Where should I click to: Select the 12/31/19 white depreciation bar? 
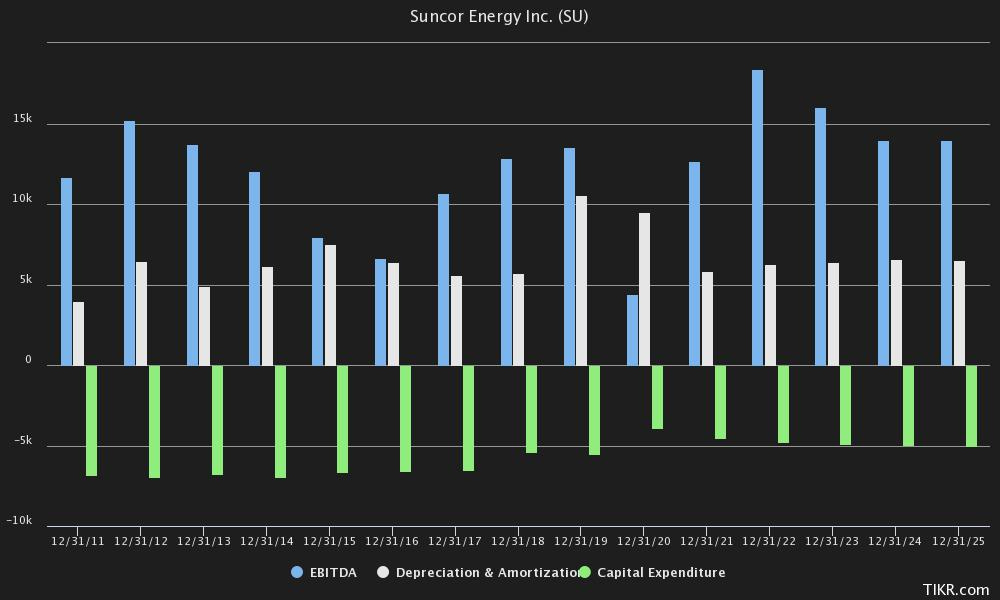coord(581,281)
